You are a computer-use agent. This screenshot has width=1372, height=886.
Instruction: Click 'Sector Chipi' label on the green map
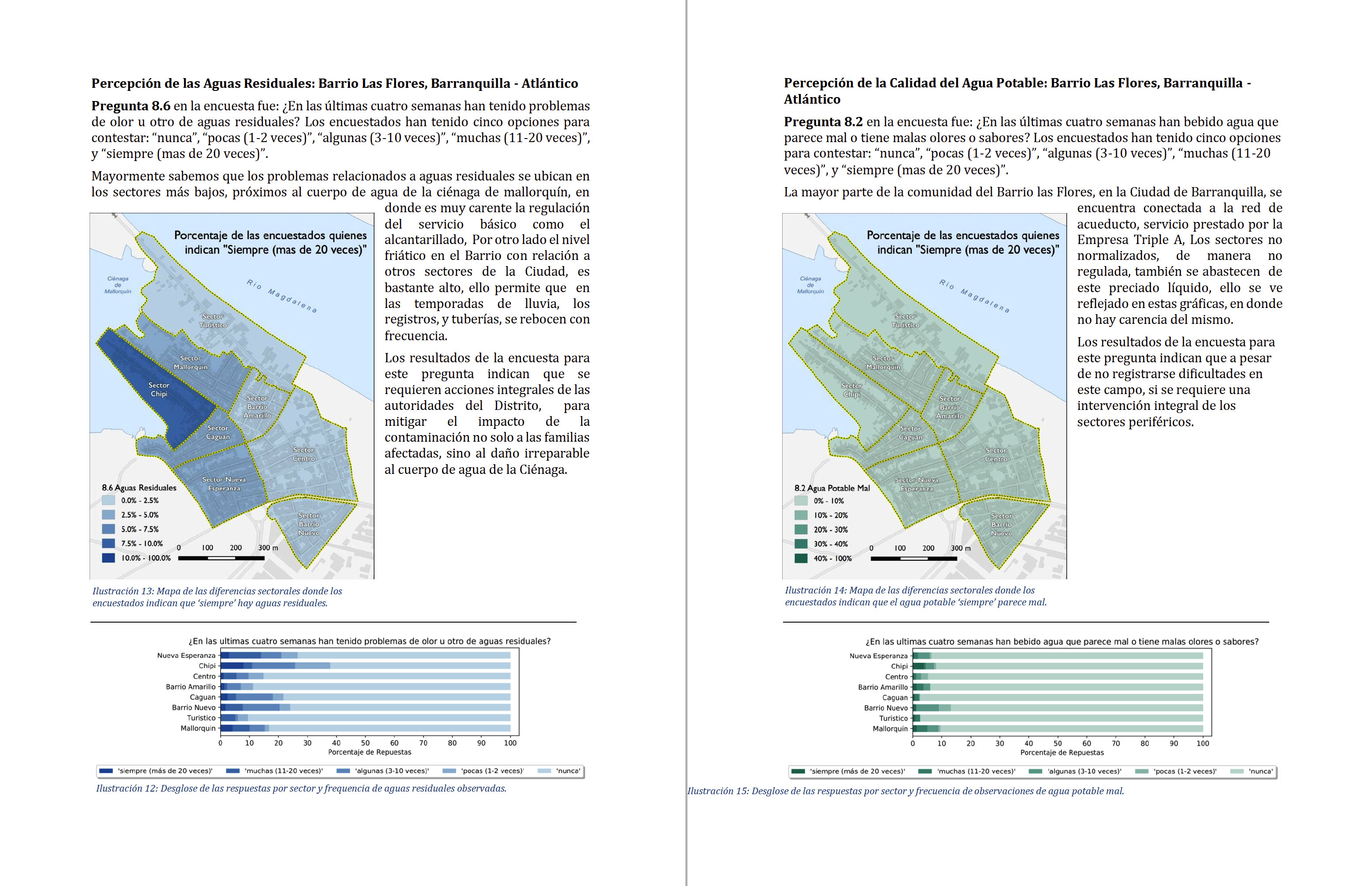pos(851,390)
